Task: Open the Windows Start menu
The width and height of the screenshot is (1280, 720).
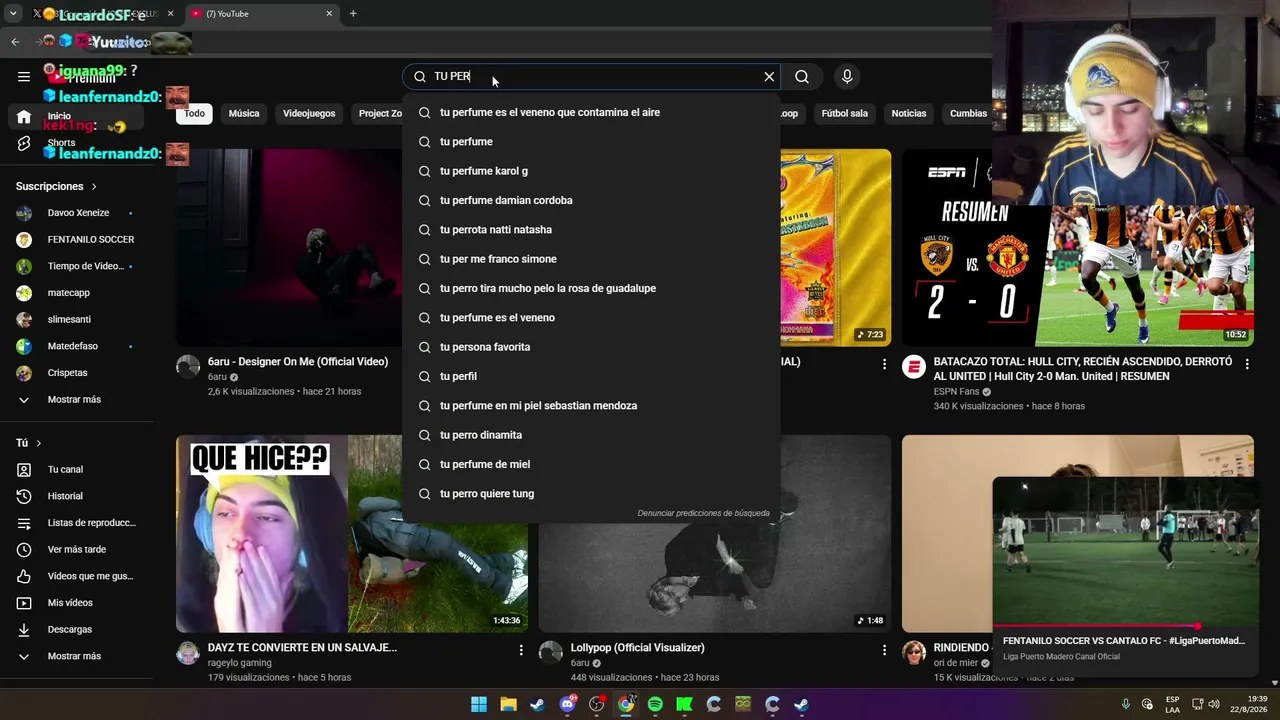Action: 479,704
